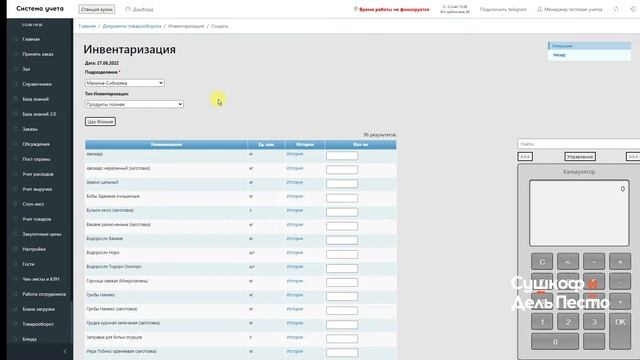Image resolution: width=640 pixels, height=360 pixels.
Task: Click the Цех Японии button
Action: [x=100, y=122]
